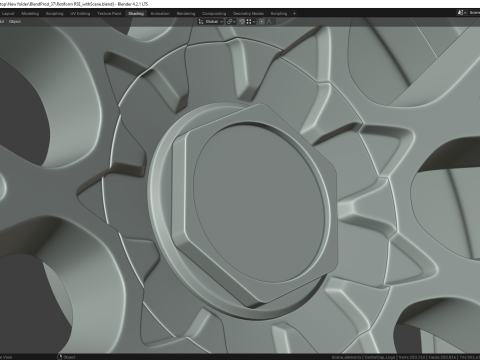480x360 pixels.
Task: Switch to the Scripting workspace tab
Action: [x=279, y=14]
